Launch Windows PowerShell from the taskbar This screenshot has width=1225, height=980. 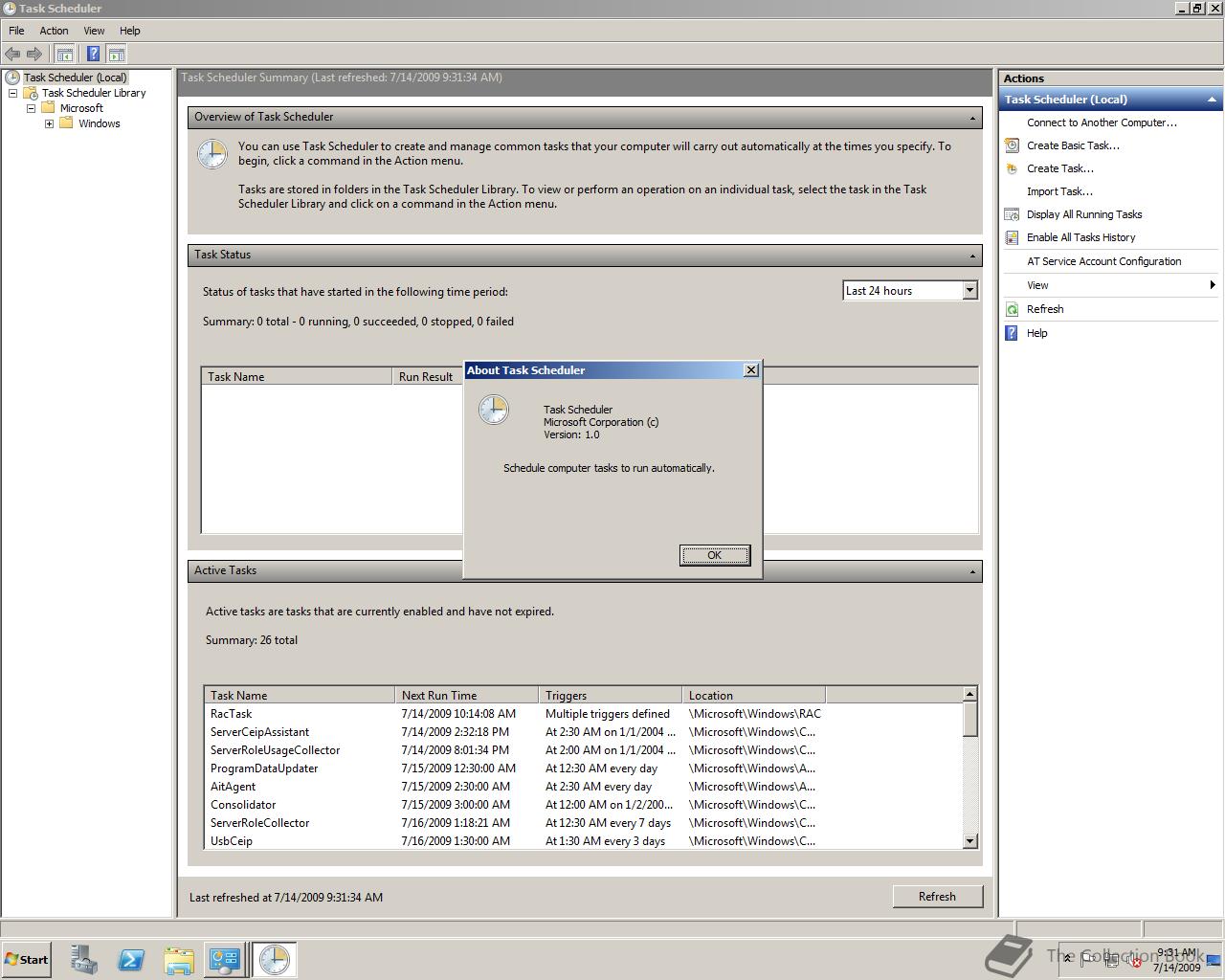click(x=131, y=960)
